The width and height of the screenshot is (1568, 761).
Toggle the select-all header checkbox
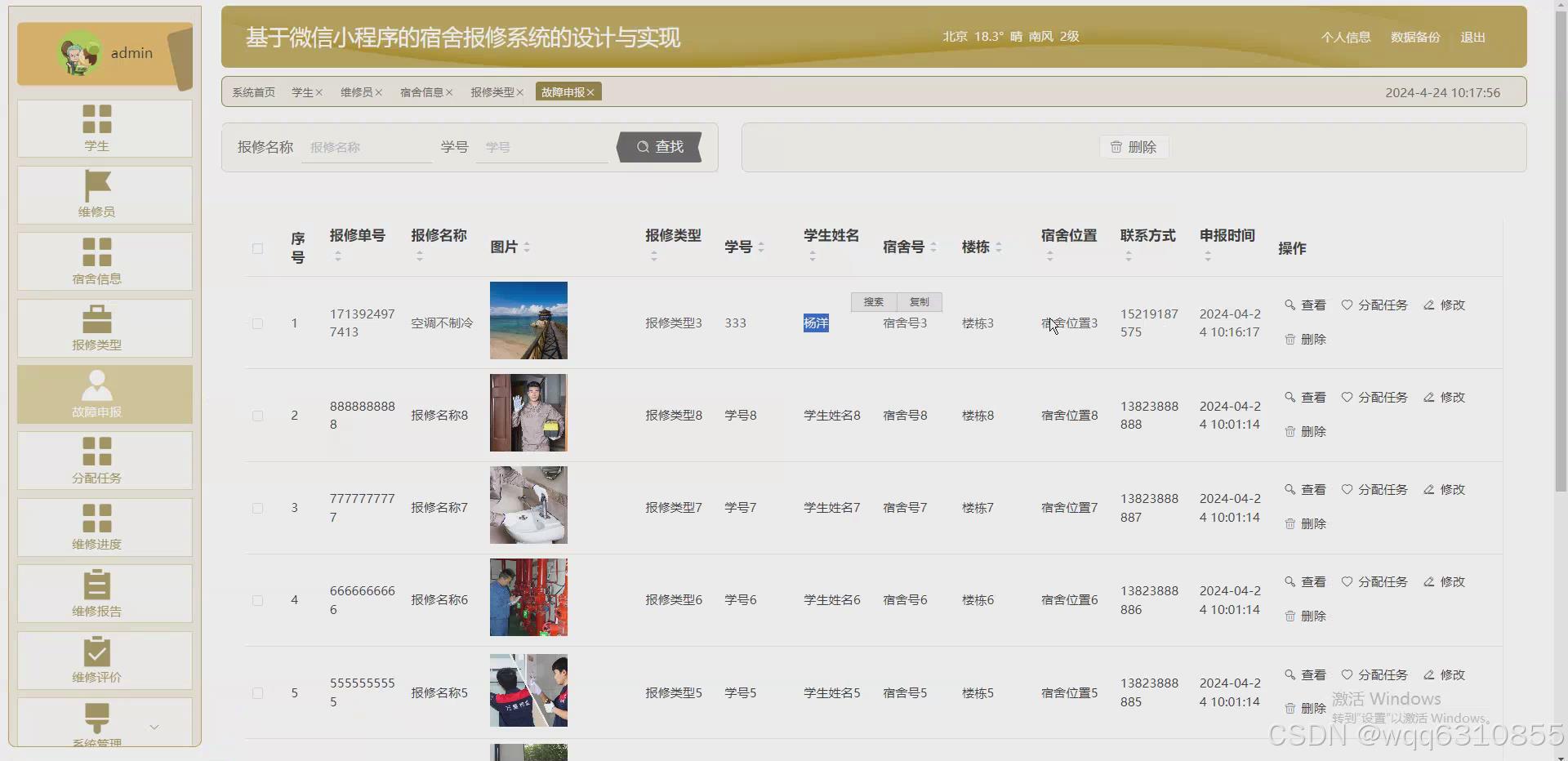pyautogui.click(x=257, y=248)
